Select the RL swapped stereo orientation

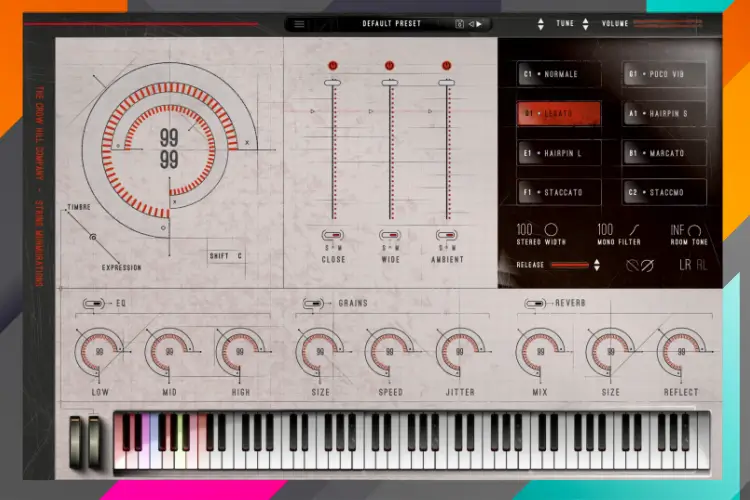pos(702,265)
